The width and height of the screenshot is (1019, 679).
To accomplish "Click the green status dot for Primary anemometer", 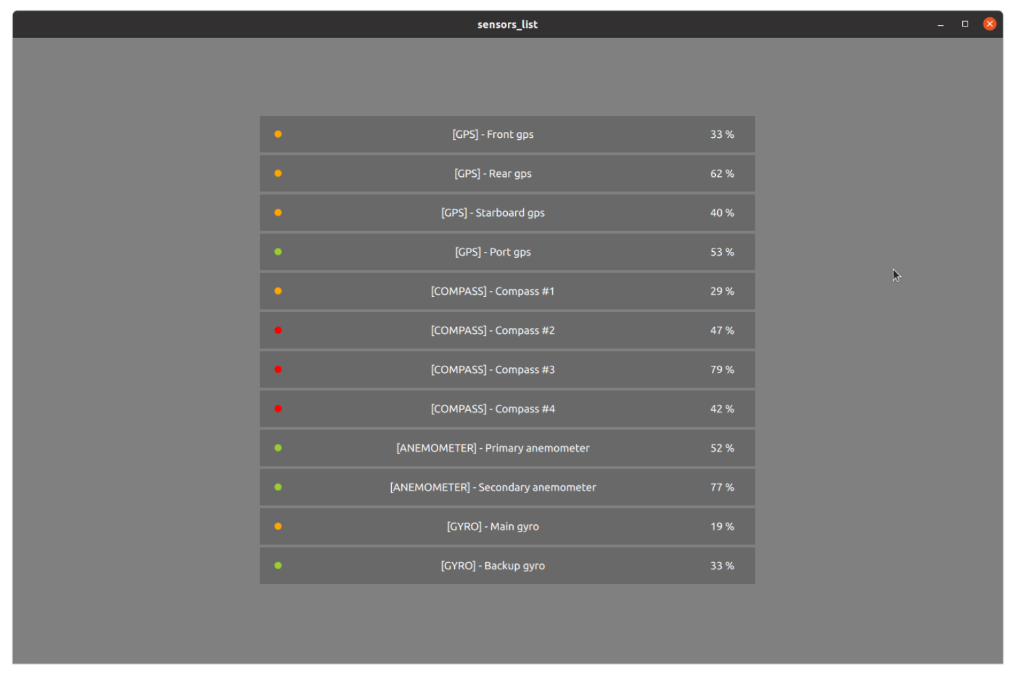I will pyautogui.click(x=278, y=448).
